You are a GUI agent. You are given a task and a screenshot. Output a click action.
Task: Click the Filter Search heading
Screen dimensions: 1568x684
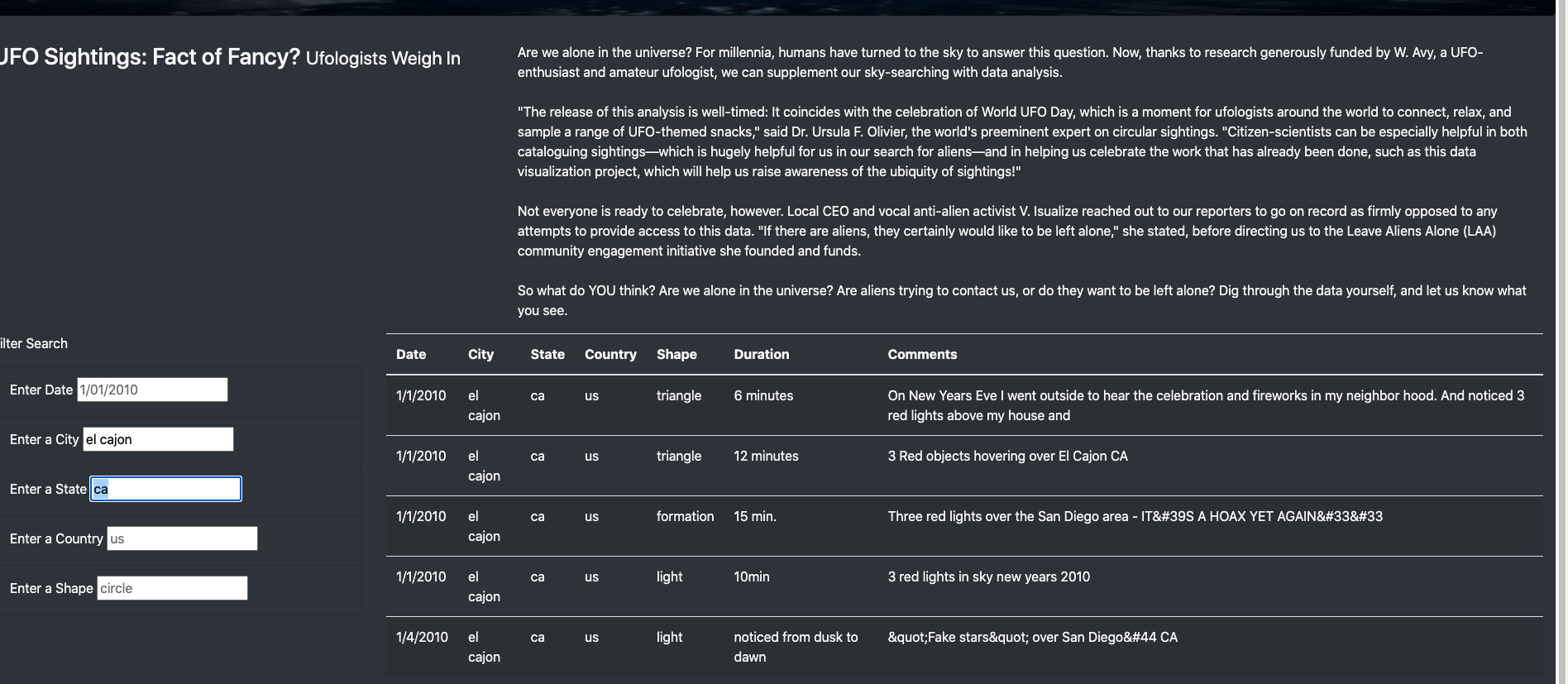(x=34, y=343)
